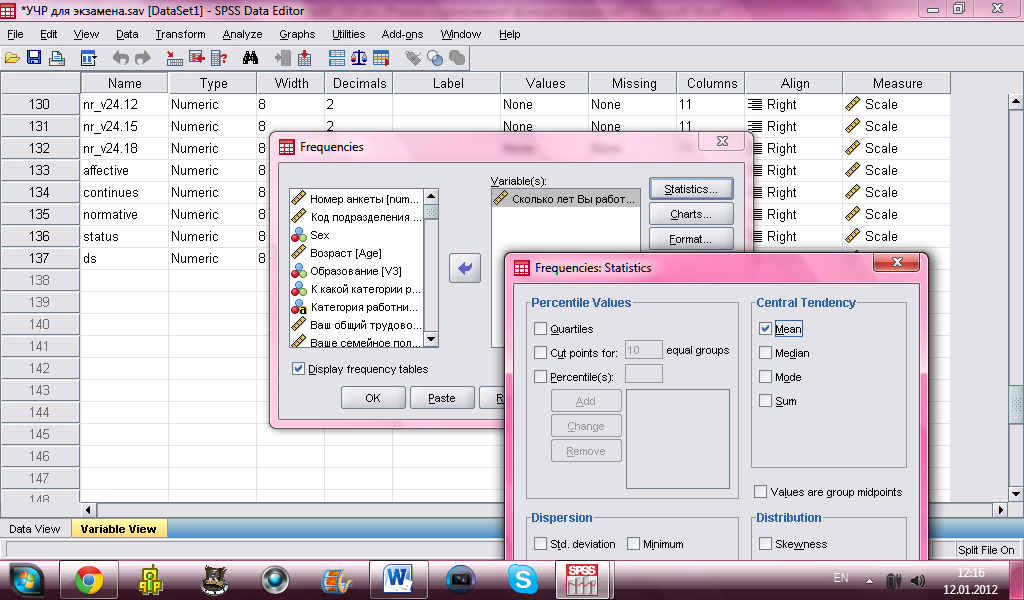Image resolution: width=1024 pixels, height=600 pixels.
Task: Click the SPSS taskbar icon
Action: [x=583, y=580]
